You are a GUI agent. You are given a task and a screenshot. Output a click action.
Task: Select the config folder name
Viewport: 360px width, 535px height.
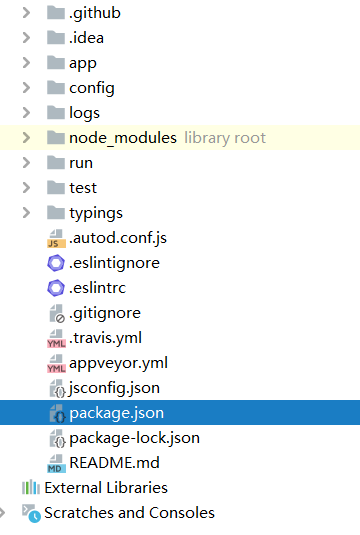coord(92,88)
